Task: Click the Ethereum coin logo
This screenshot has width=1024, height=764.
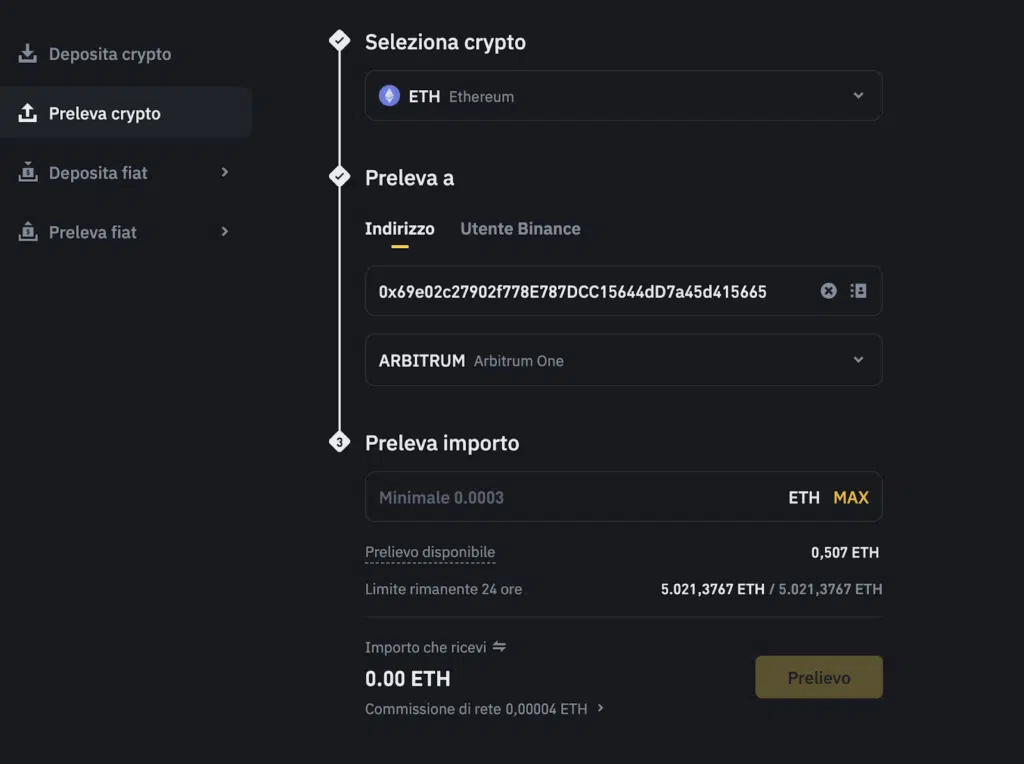Action: pyautogui.click(x=389, y=96)
